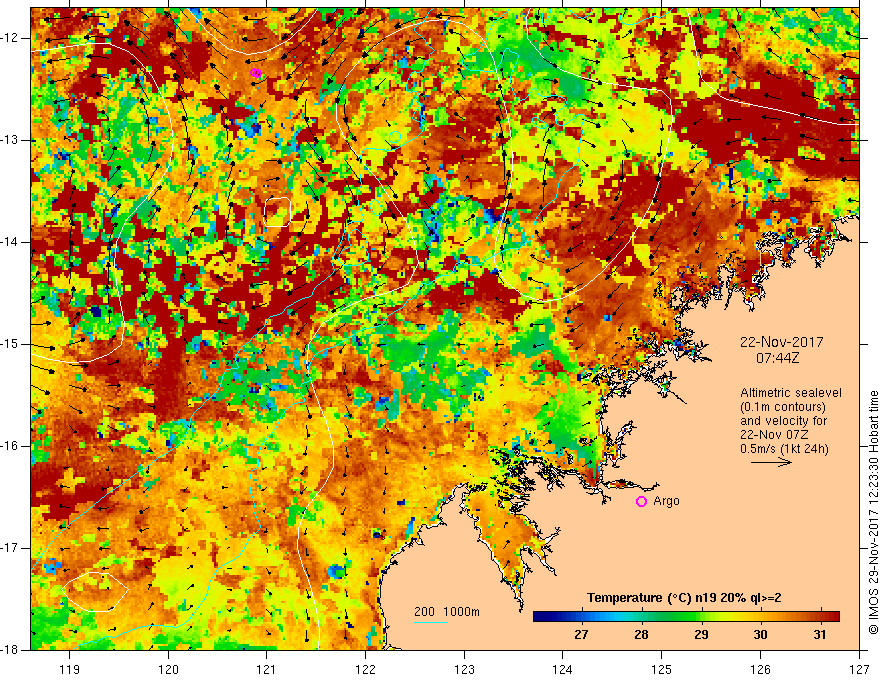Click the dark blue end of the temperature colorbar
Image resolution: width=880 pixels, height=680 pixels.
pyautogui.click(x=542, y=617)
